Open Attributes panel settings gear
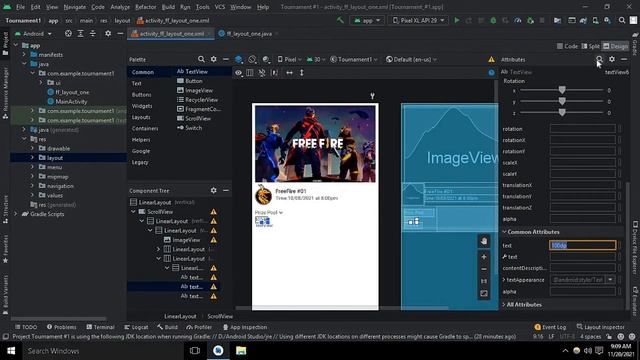Viewport: 640px width, 360px height. [x=611, y=59]
